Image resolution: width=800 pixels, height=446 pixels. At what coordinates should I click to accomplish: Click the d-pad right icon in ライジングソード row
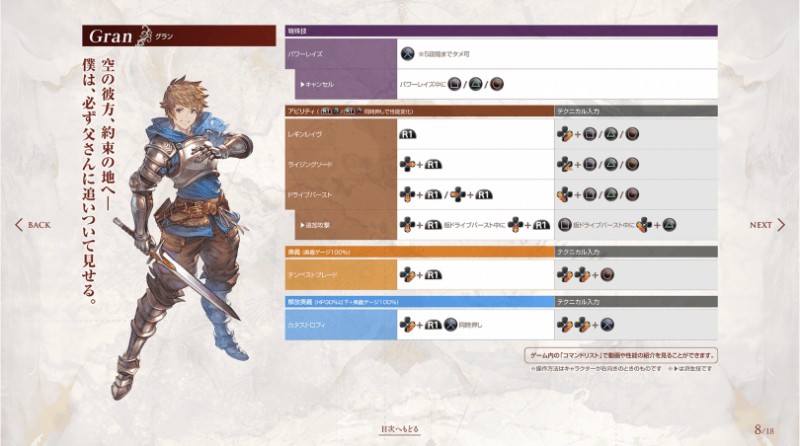(x=407, y=164)
